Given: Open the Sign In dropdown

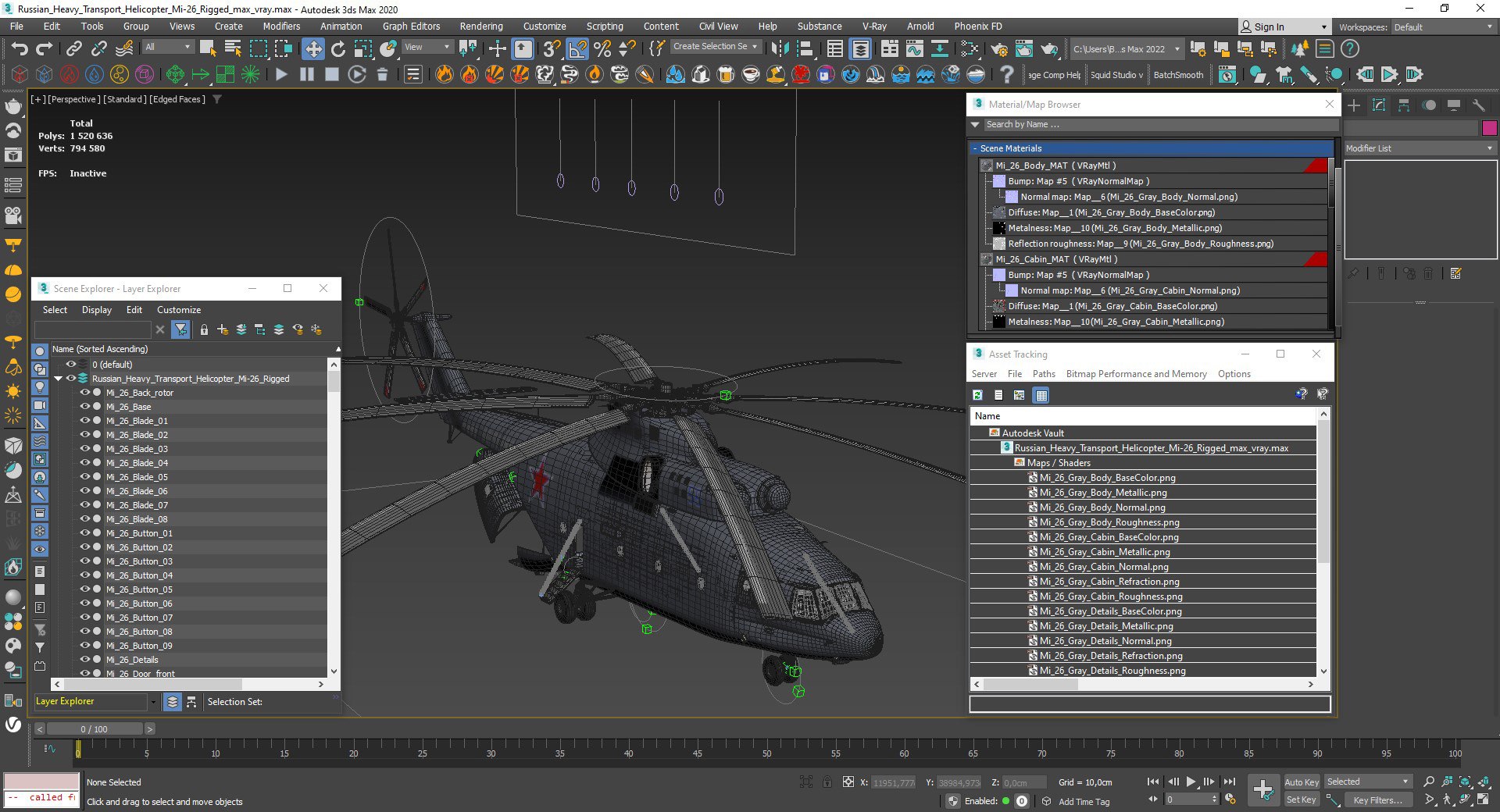Looking at the screenshot, I should (x=1284, y=27).
